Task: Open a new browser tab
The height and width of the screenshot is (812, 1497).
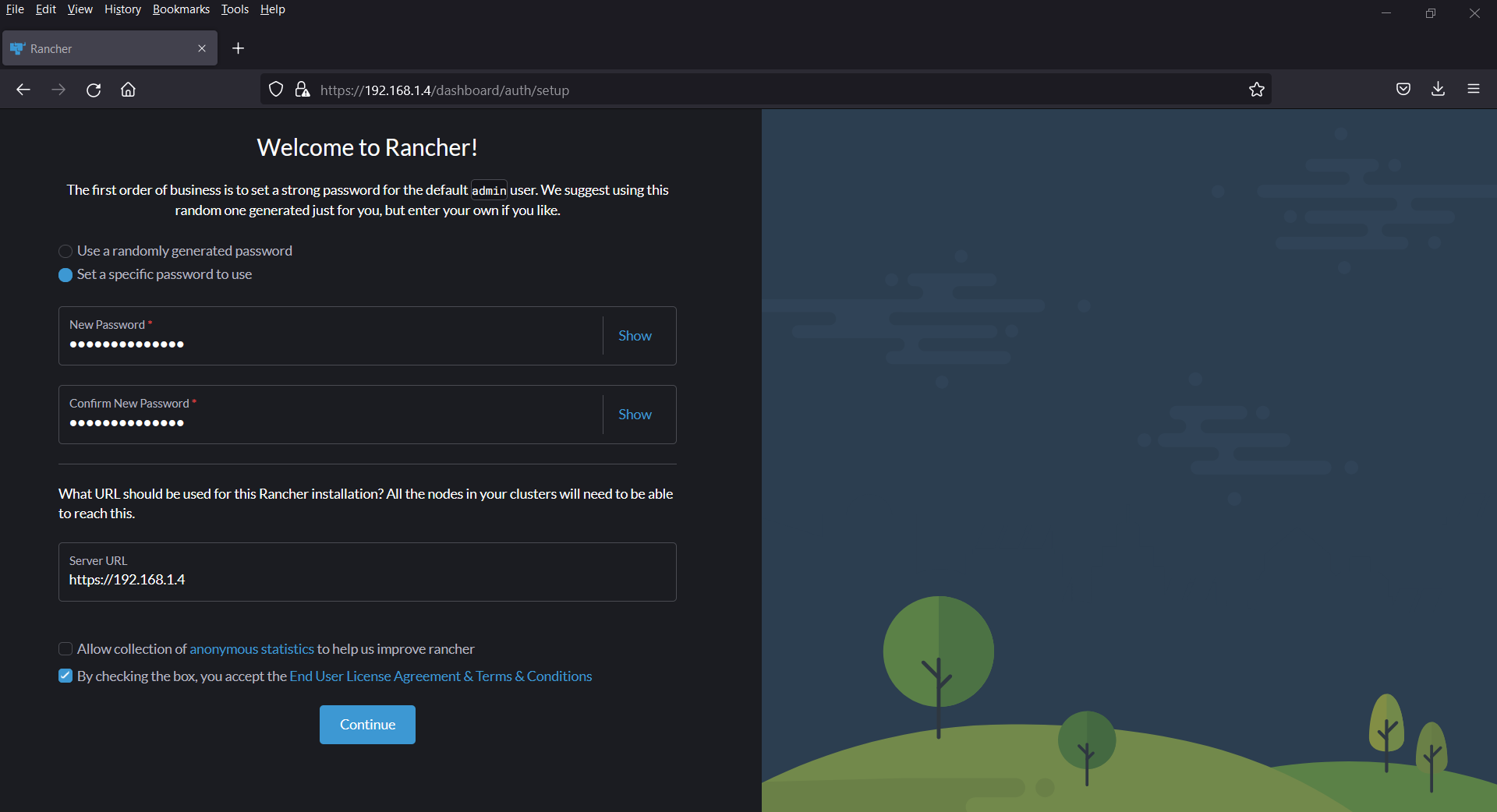Action: (239, 48)
